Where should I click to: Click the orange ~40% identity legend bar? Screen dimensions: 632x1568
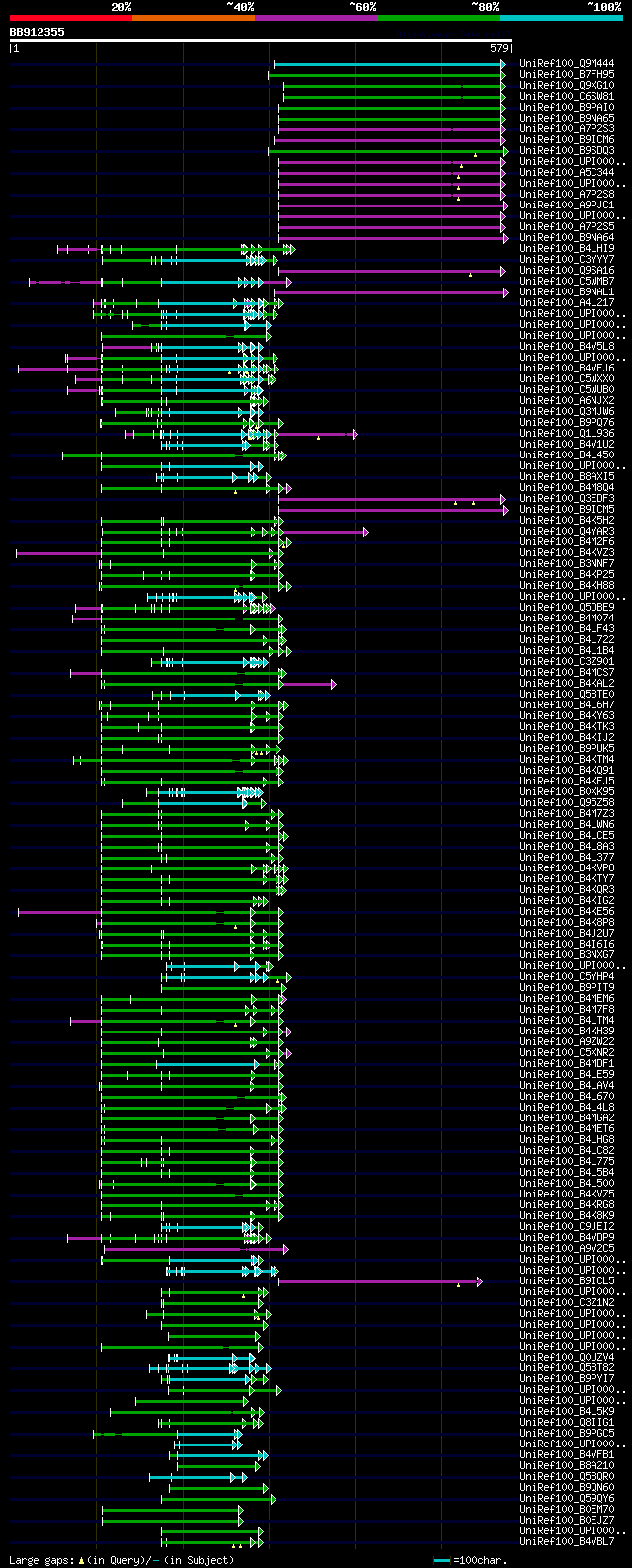point(194,18)
